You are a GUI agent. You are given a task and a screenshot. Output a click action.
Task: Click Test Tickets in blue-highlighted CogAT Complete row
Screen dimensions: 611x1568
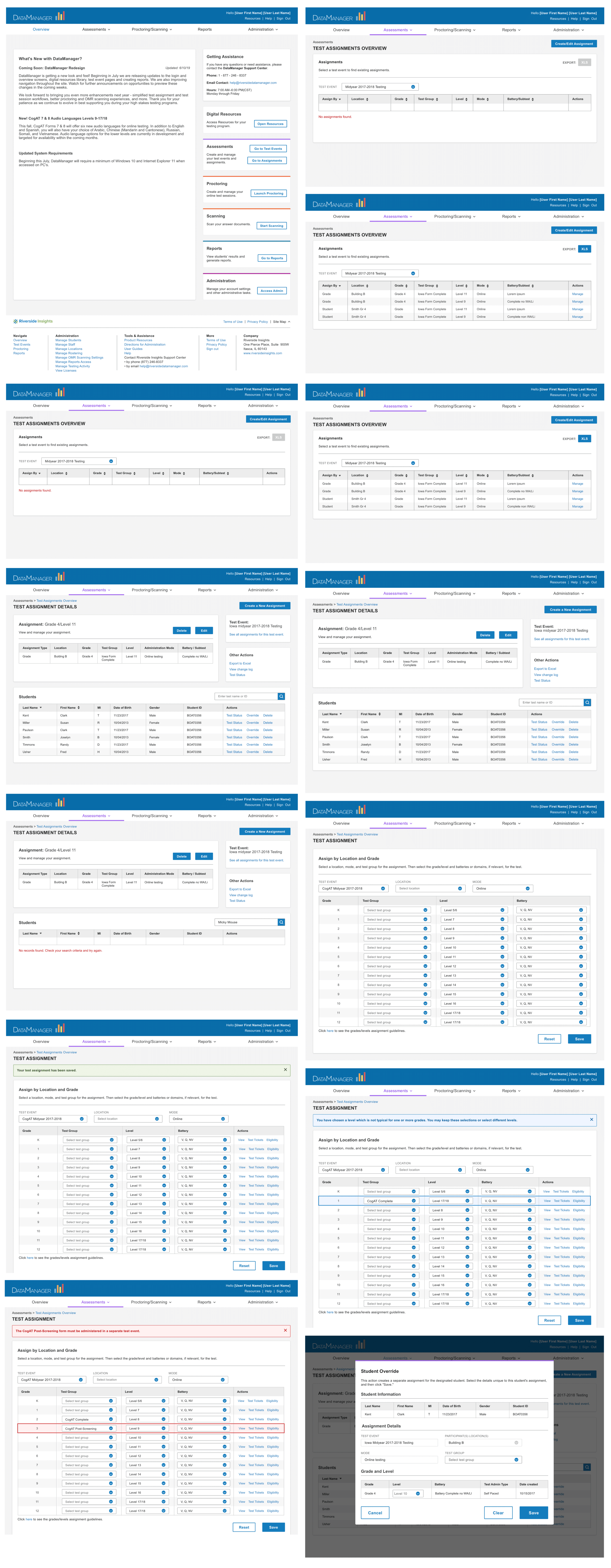[561, 1201]
